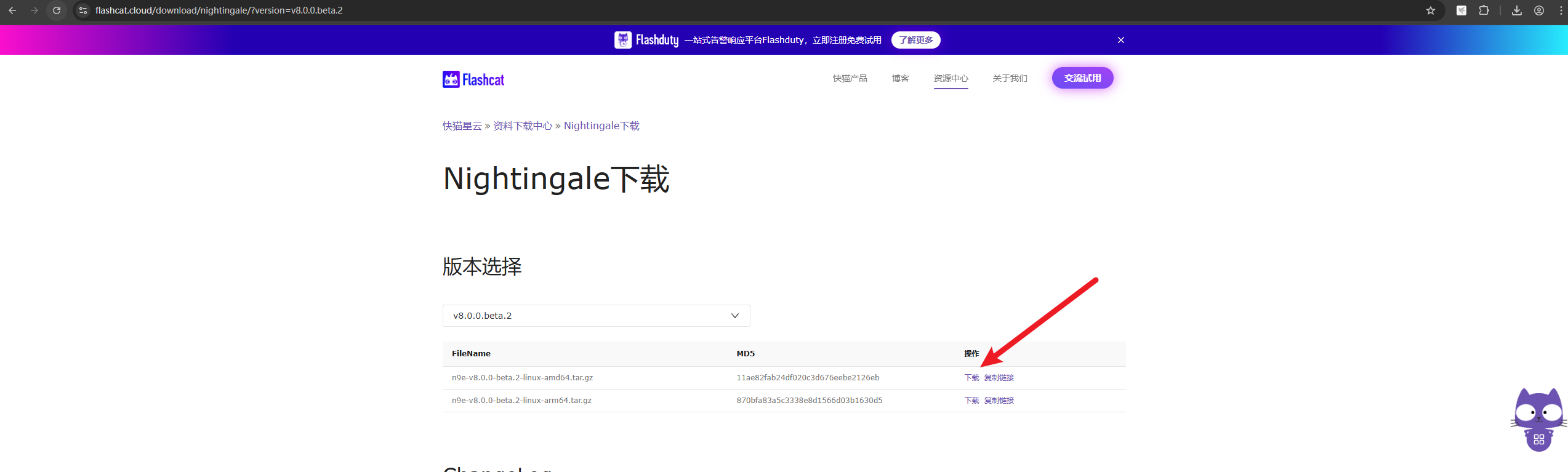This screenshot has width=1568, height=472.
Task: Bookmark this page with the star icon
Action: click(1431, 10)
